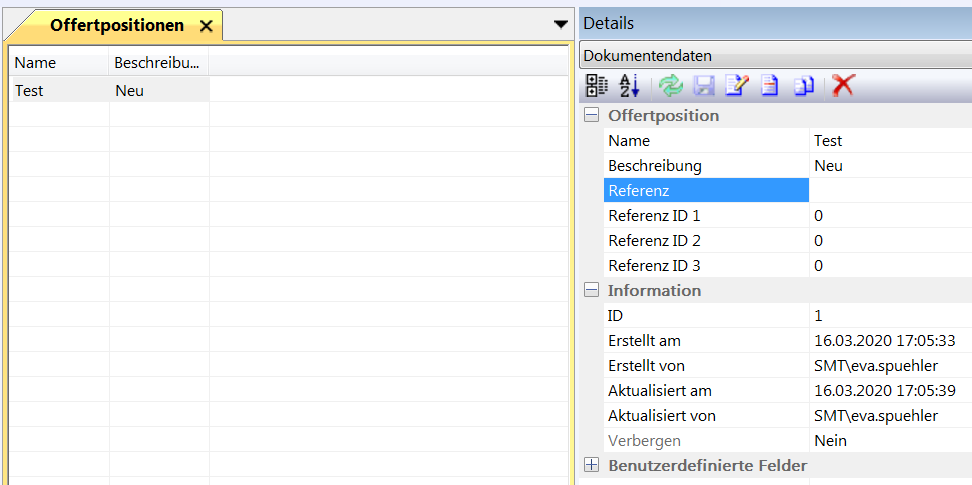Click the save floppy disk icon
This screenshot has height=485, width=972.
point(703,86)
